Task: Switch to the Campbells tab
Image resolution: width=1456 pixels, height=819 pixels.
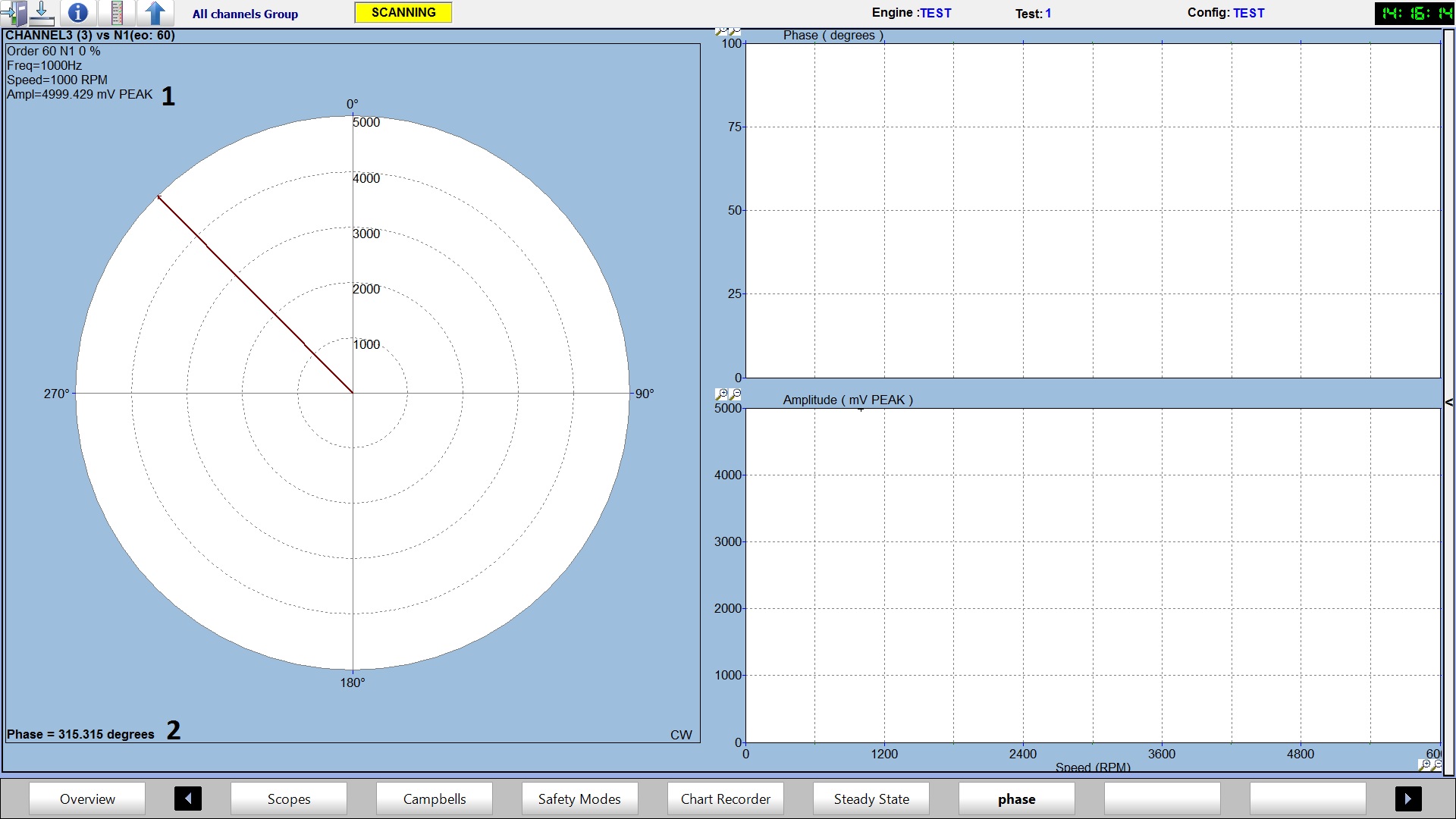Action: pos(434,799)
